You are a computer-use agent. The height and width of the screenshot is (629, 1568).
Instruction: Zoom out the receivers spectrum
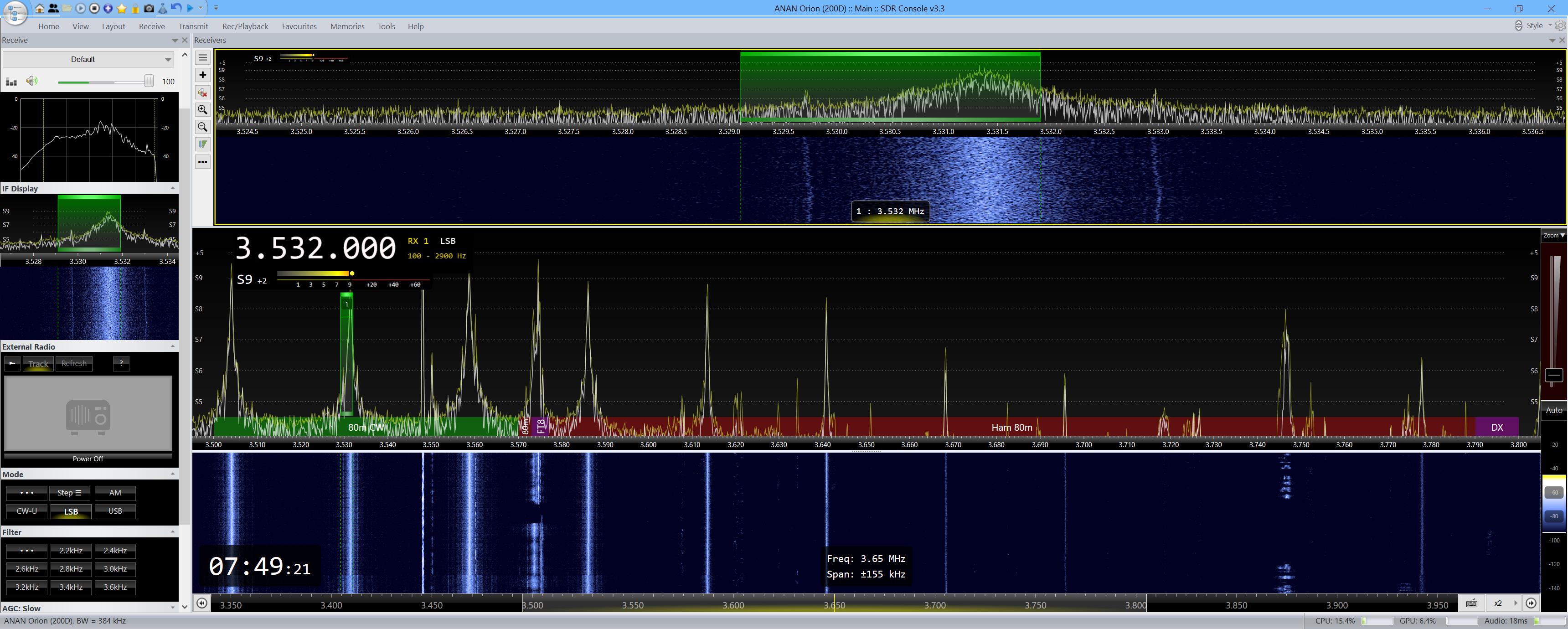[x=203, y=127]
